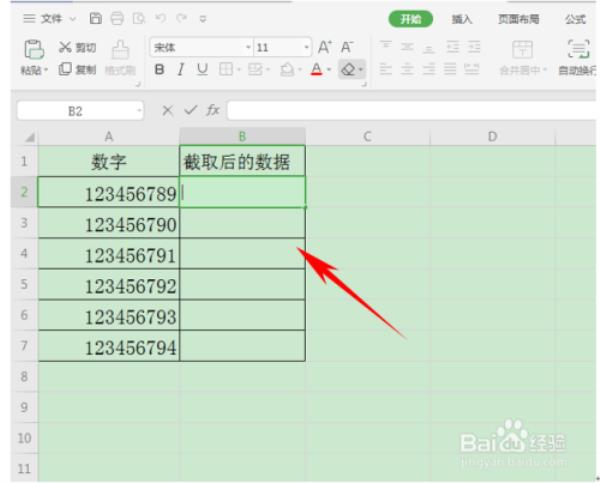Click the select-all corner triangle of sheet
The width and height of the screenshot is (600, 483).
point(30,137)
